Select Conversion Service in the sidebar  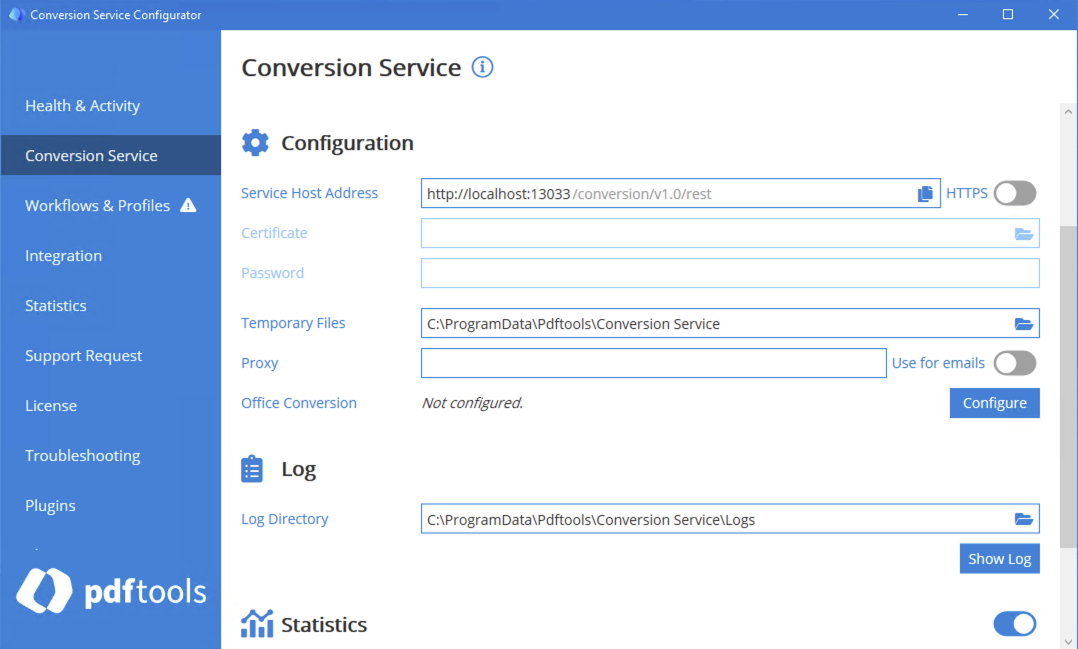click(x=111, y=155)
